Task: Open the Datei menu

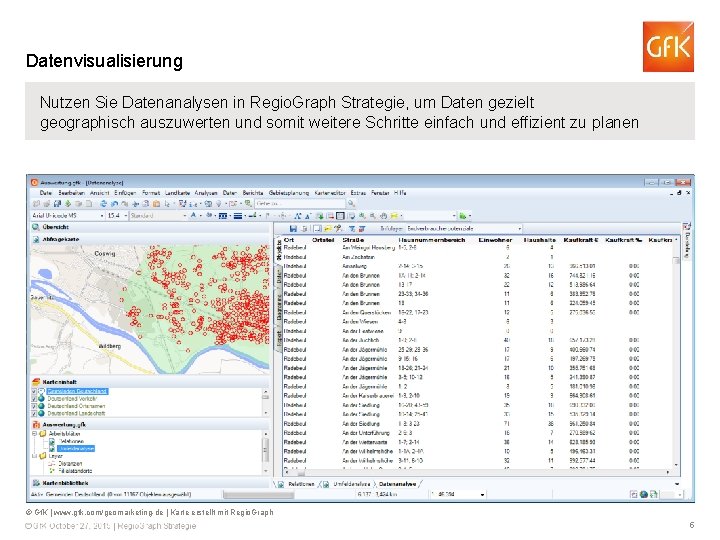Action: click(x=46, y=193)
